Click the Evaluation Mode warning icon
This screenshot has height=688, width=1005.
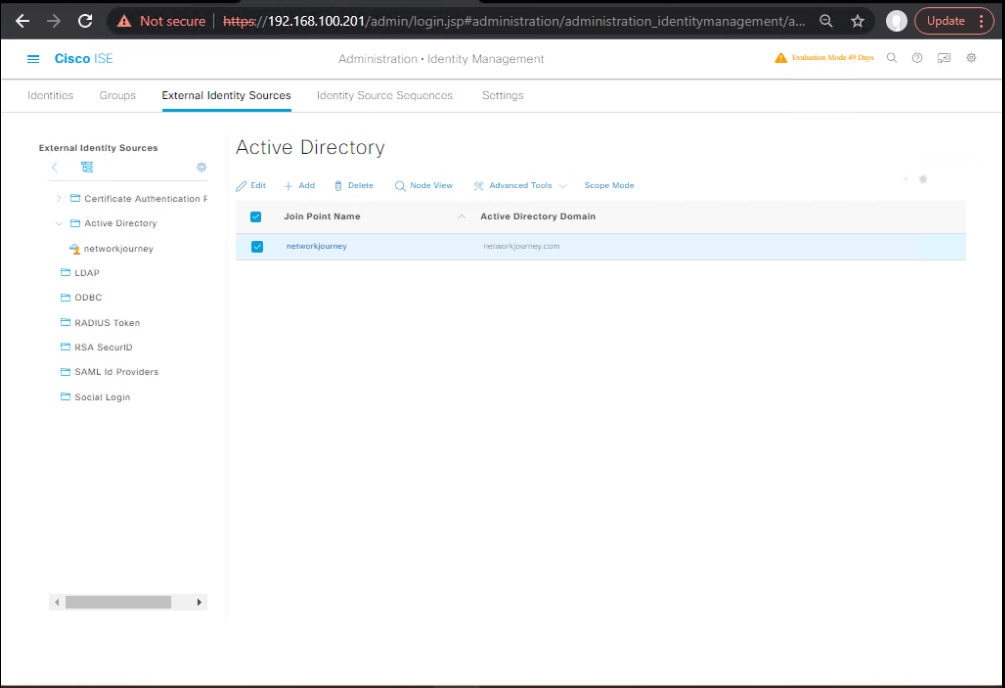click(x=781, y=58)
